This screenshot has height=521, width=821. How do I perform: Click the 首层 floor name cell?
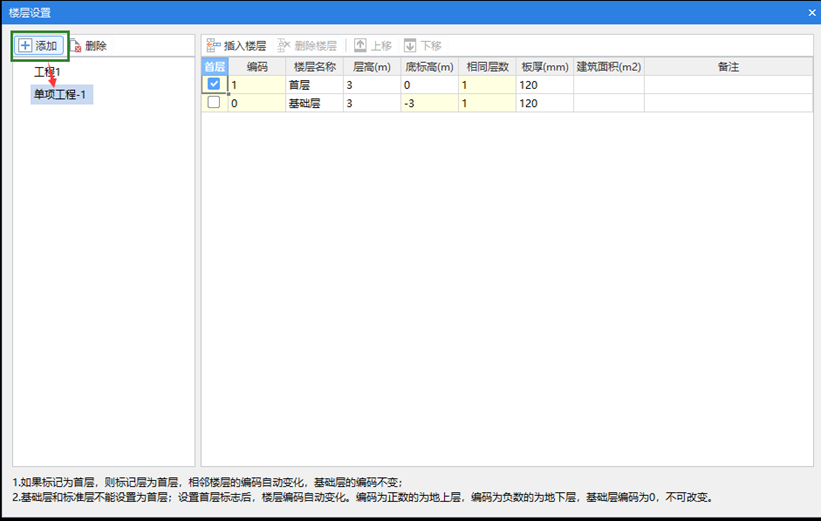(x=314, y=85)
